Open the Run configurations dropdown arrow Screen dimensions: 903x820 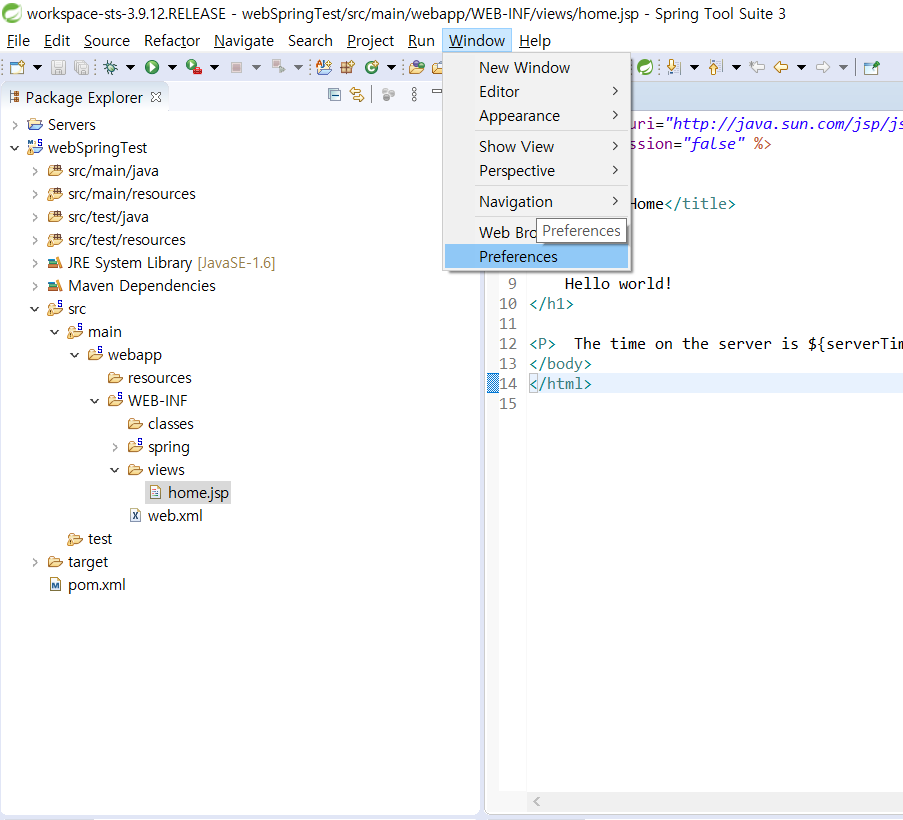(172, 67)
